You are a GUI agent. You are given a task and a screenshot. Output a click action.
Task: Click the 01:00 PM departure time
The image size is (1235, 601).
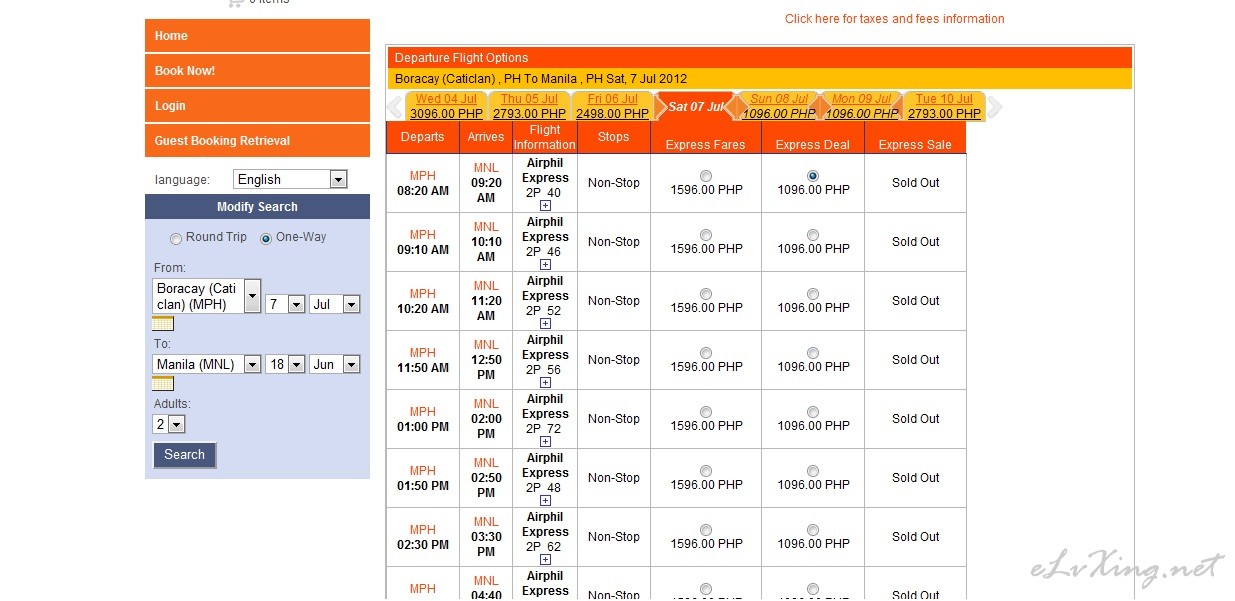click(423, 427)
